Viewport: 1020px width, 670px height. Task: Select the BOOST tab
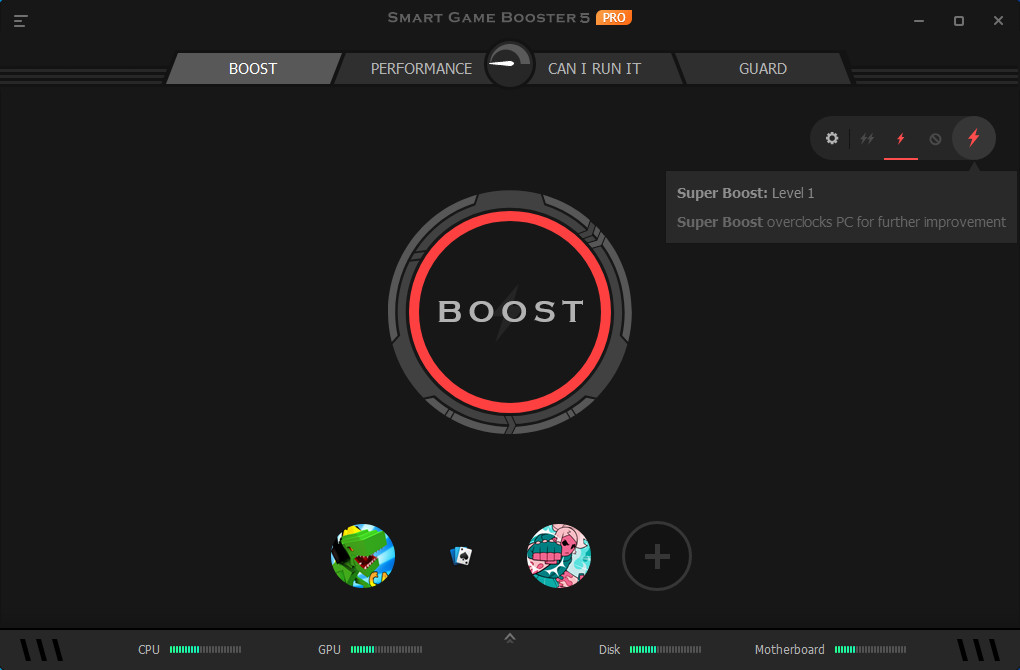[252, 68]
